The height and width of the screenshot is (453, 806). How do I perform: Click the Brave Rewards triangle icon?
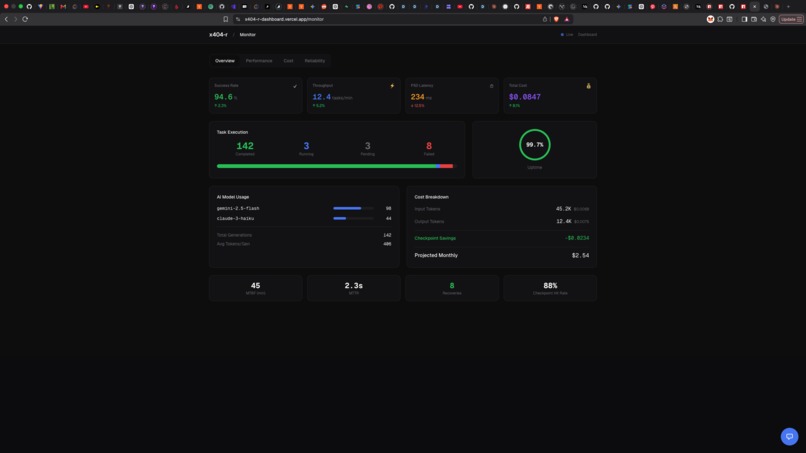pos(566,19)
